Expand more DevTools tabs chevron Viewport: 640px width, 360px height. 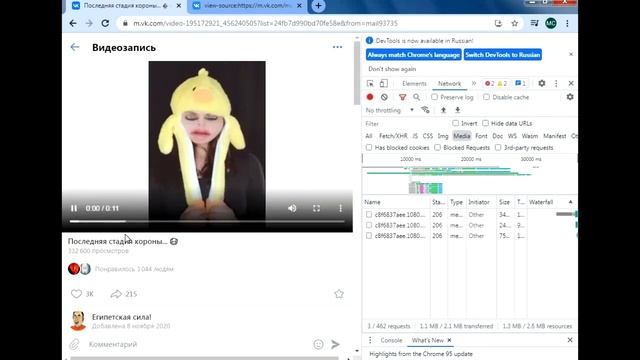[473, 83]
